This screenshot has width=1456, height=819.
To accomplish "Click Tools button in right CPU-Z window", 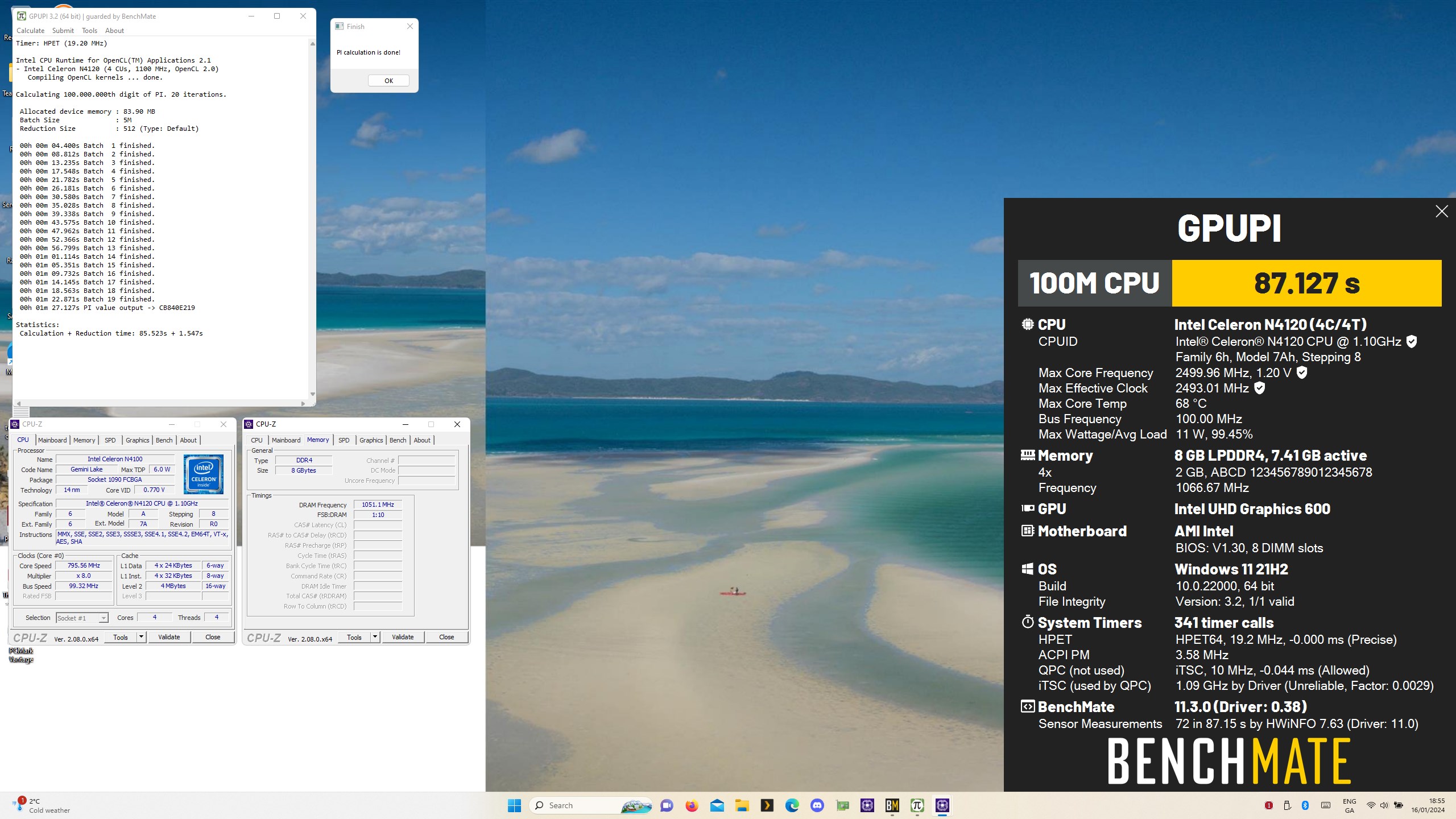I will coord(354,637).
